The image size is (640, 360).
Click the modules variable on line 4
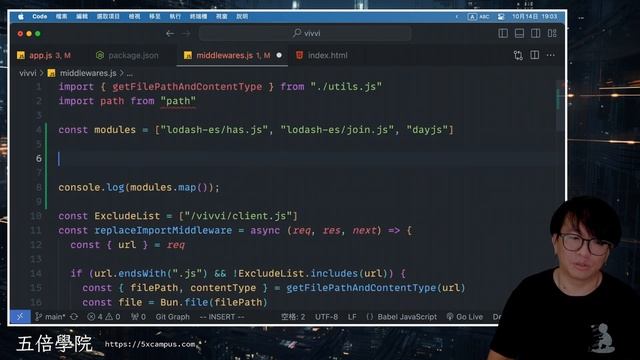click(115, 130)
